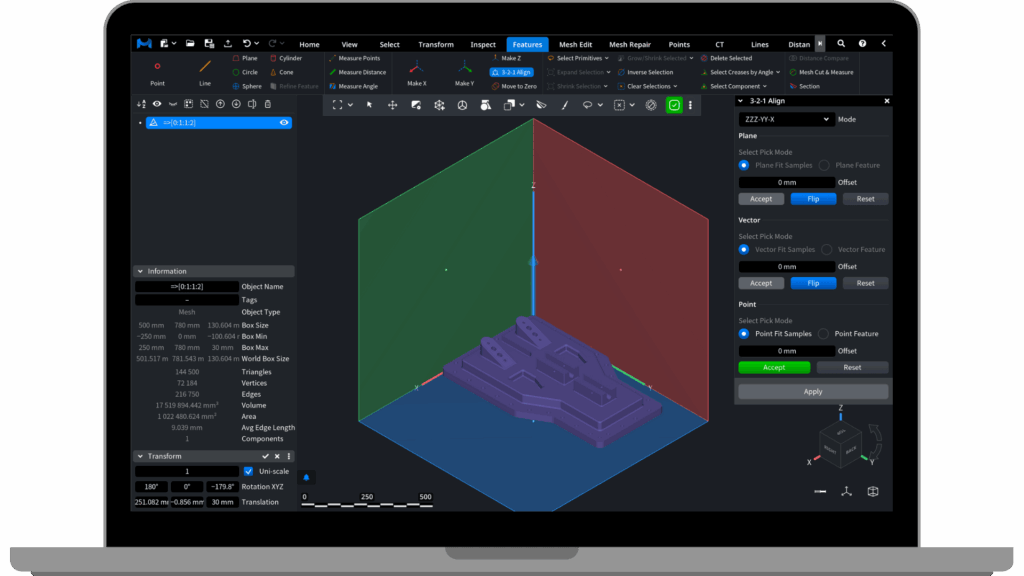Screen dimensions: 1024x576
Task: Click the Make X axis icon
Action: coord(416,70)
